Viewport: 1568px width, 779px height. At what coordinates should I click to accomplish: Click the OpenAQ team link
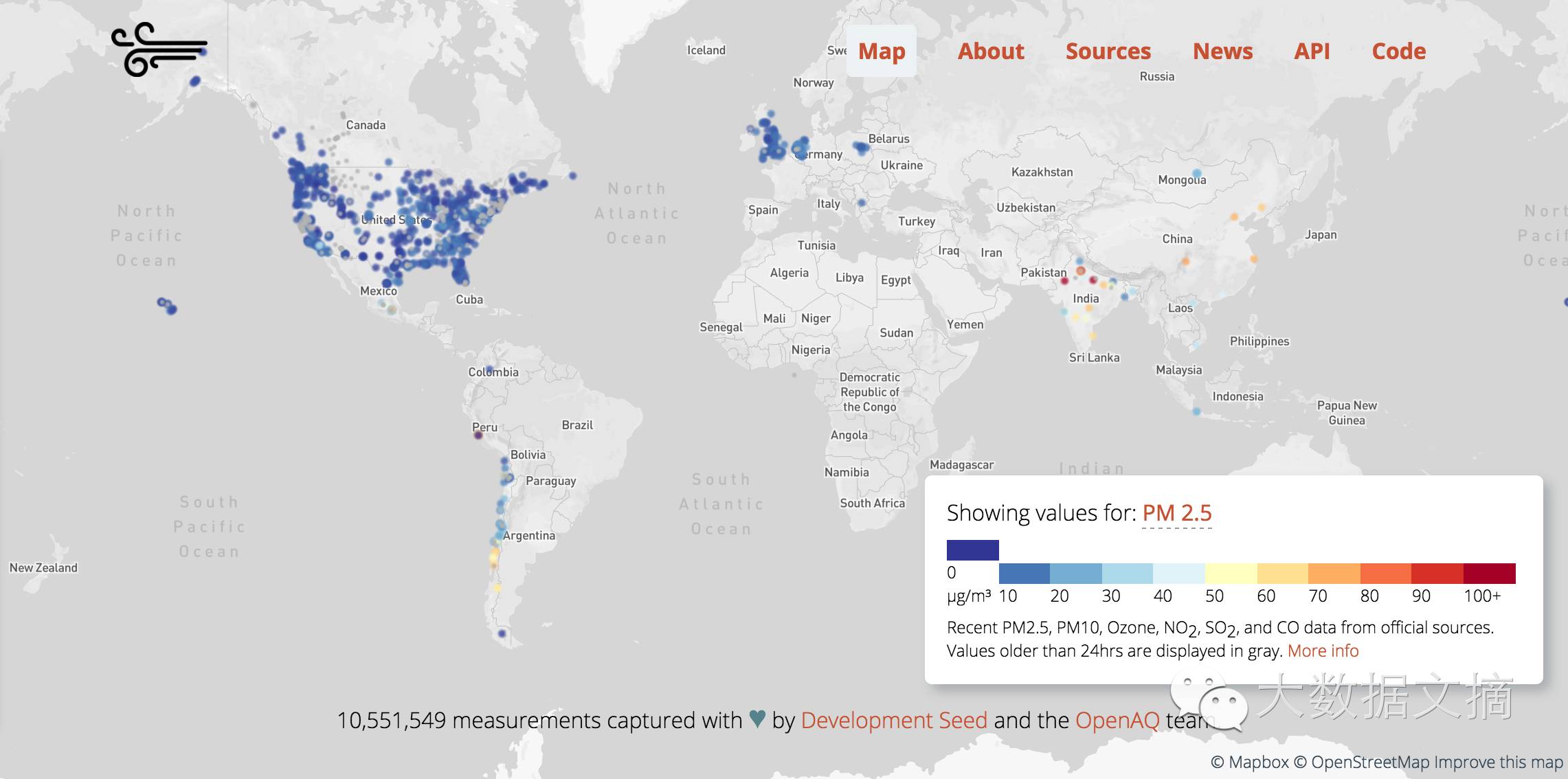[x=1117, y=720]
